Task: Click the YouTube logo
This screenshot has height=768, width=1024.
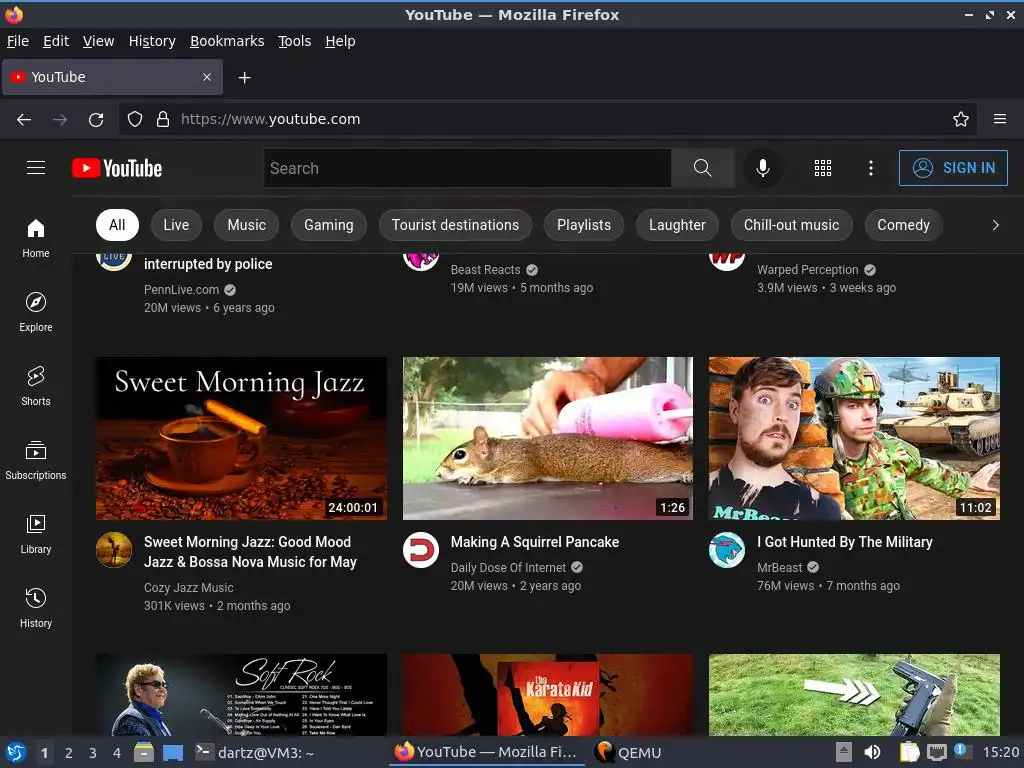Action: [x=117, y=168]
